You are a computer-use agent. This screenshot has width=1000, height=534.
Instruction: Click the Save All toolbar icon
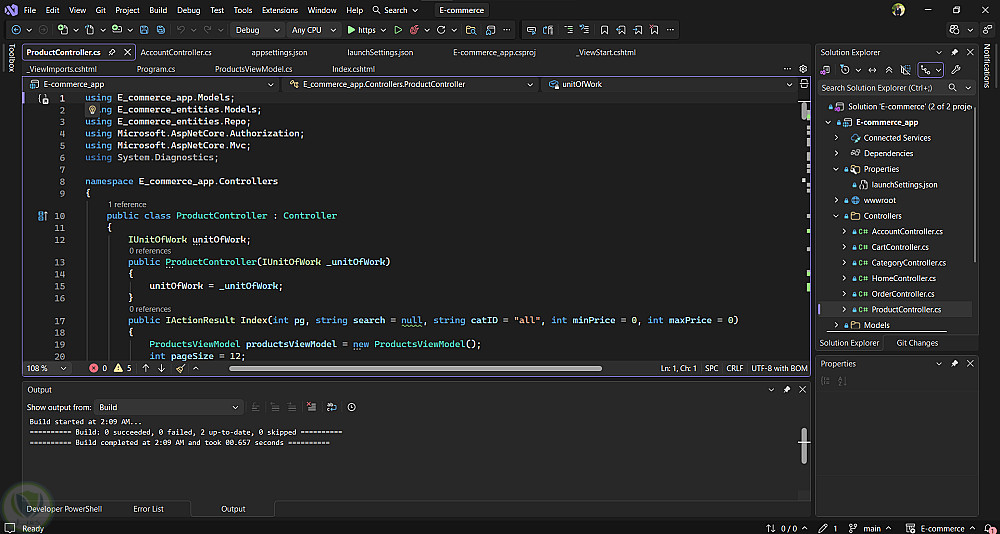pos(161,30)
